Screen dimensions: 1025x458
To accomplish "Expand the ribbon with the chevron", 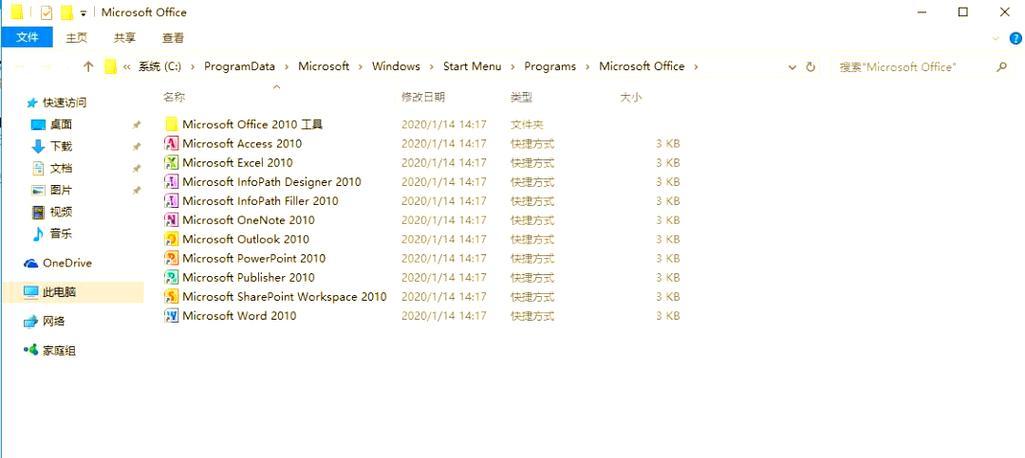I will point(996,39).
